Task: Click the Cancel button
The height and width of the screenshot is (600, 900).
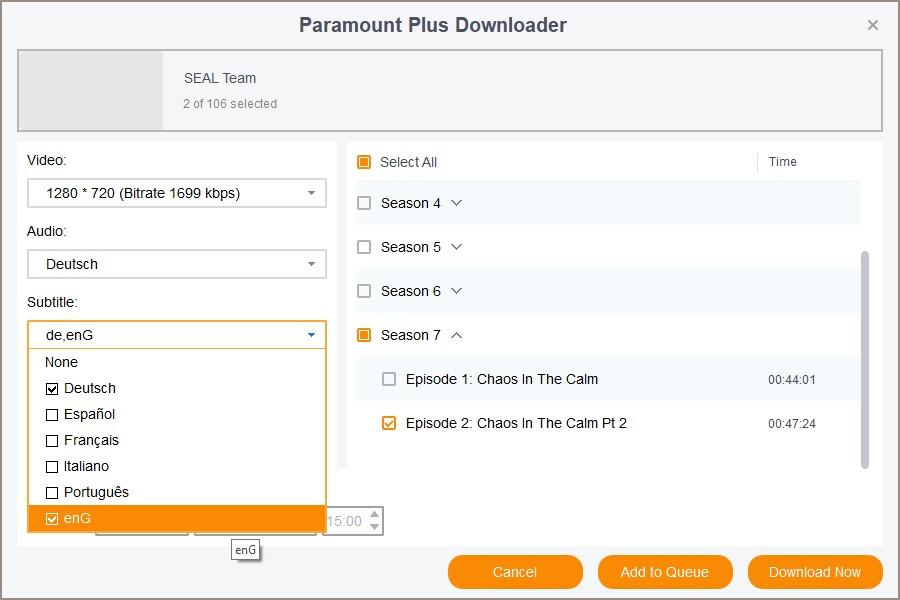Action: (x=515, y=572)
